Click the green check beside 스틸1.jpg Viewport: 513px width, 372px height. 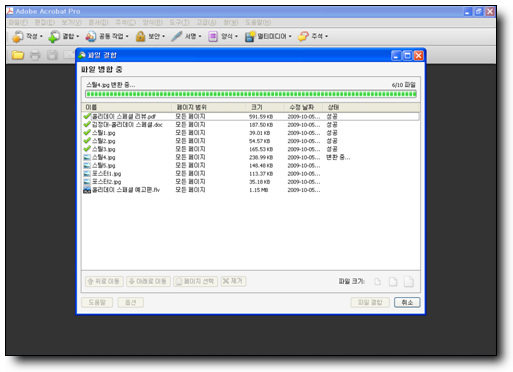coord(87,132)
